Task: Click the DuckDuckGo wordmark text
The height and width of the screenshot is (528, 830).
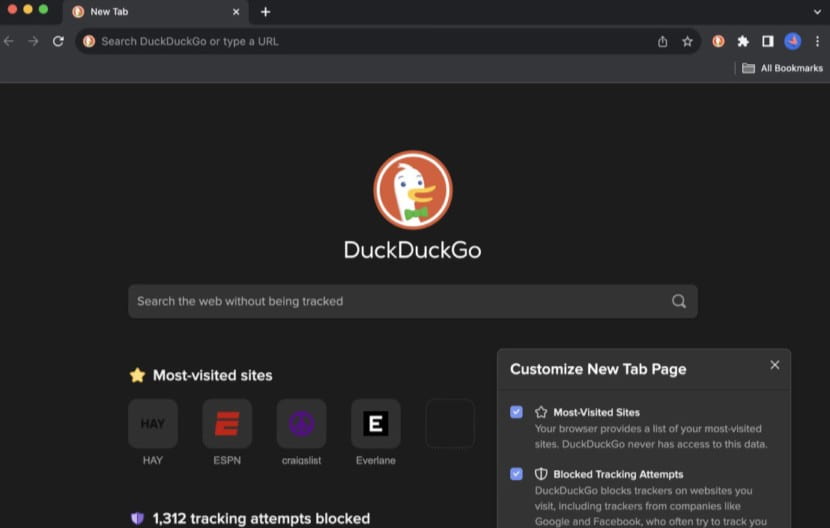Action: point(413,250)
